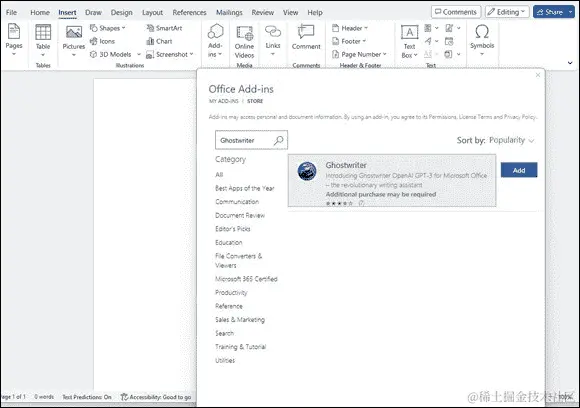Switch to MY ADD-INS view
This screenshot has height=408, width=580.
coord(223,101)
